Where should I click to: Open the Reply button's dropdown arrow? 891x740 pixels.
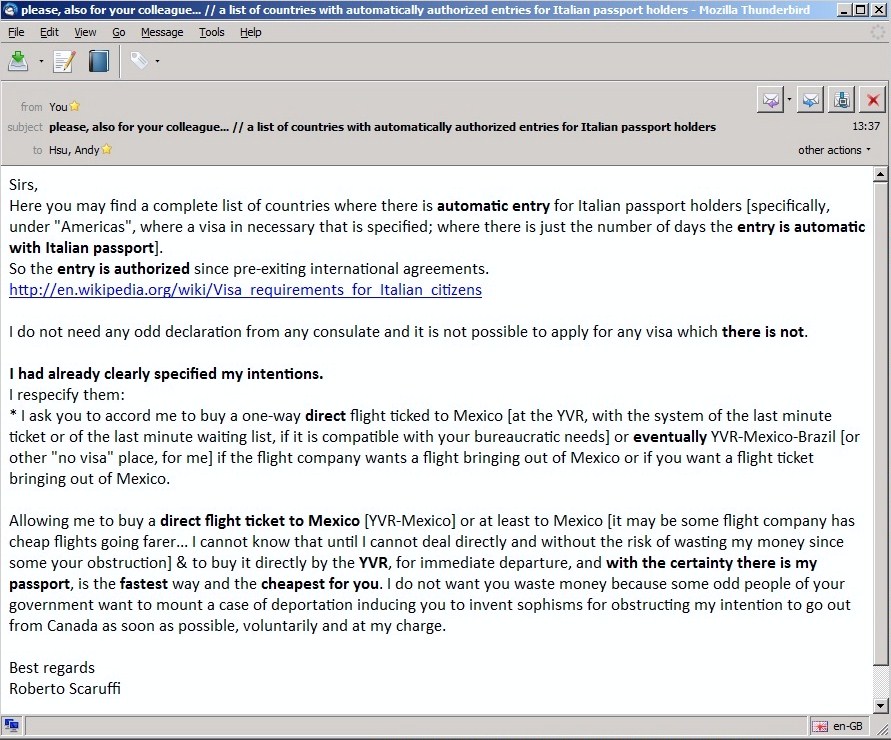[789, 101]
